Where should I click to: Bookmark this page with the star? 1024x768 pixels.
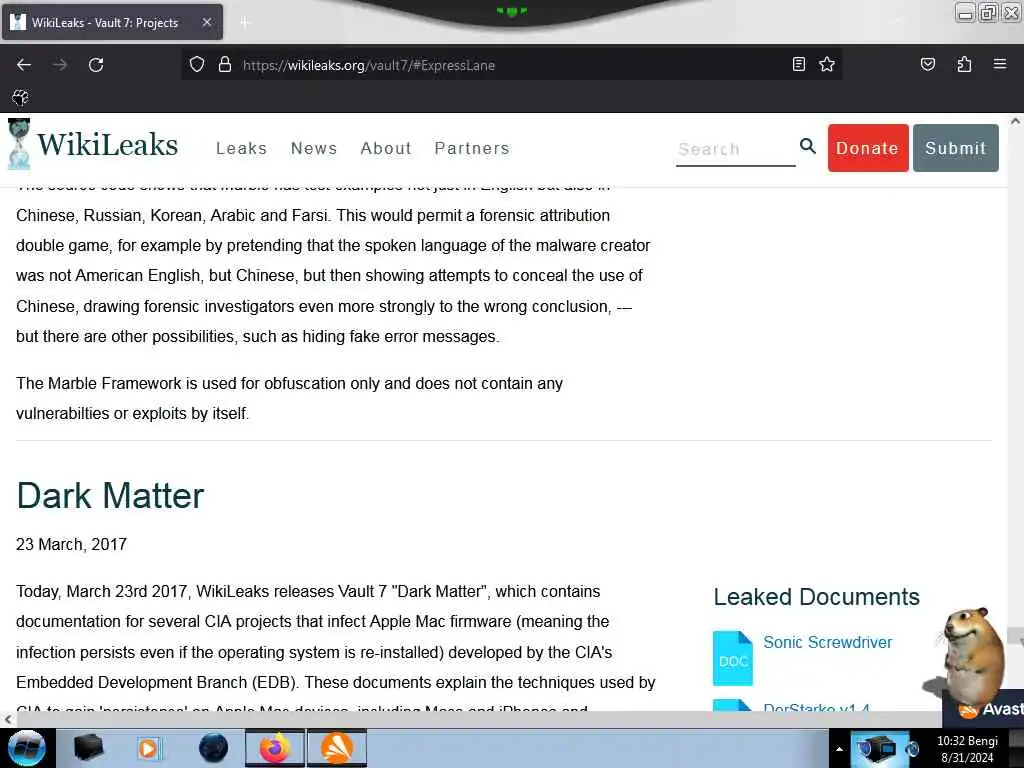827,64
